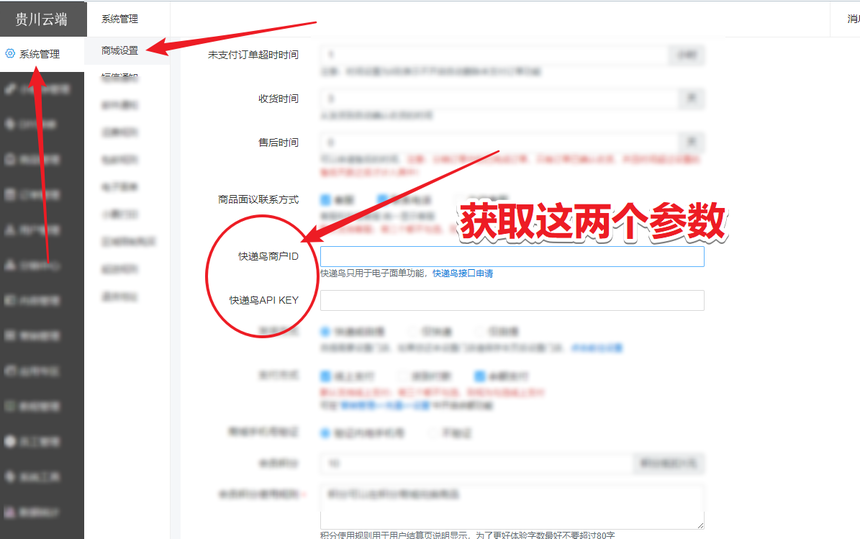Focus the 未支付订单超时时间 input field
The height and width of the screenshot is (539, 860).
(494, 55)
